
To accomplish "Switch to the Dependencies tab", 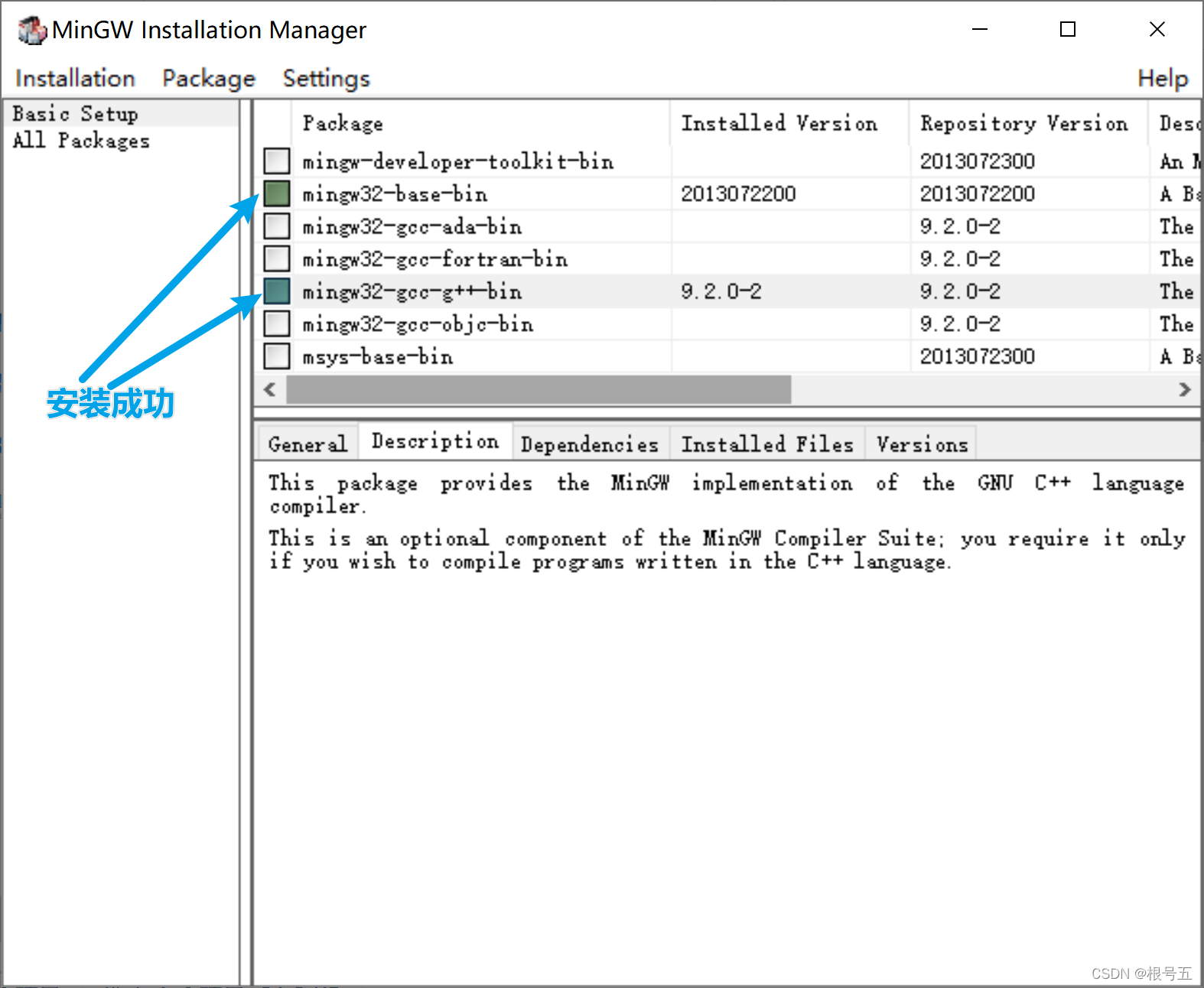I will [590, 444].
